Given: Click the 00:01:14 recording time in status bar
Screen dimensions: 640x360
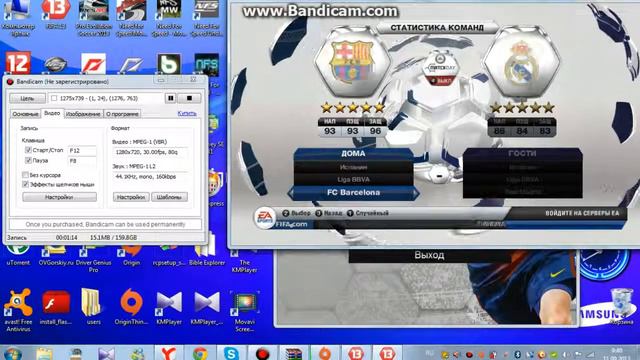Looking at the screenshot, I should (x=67, y=238).
